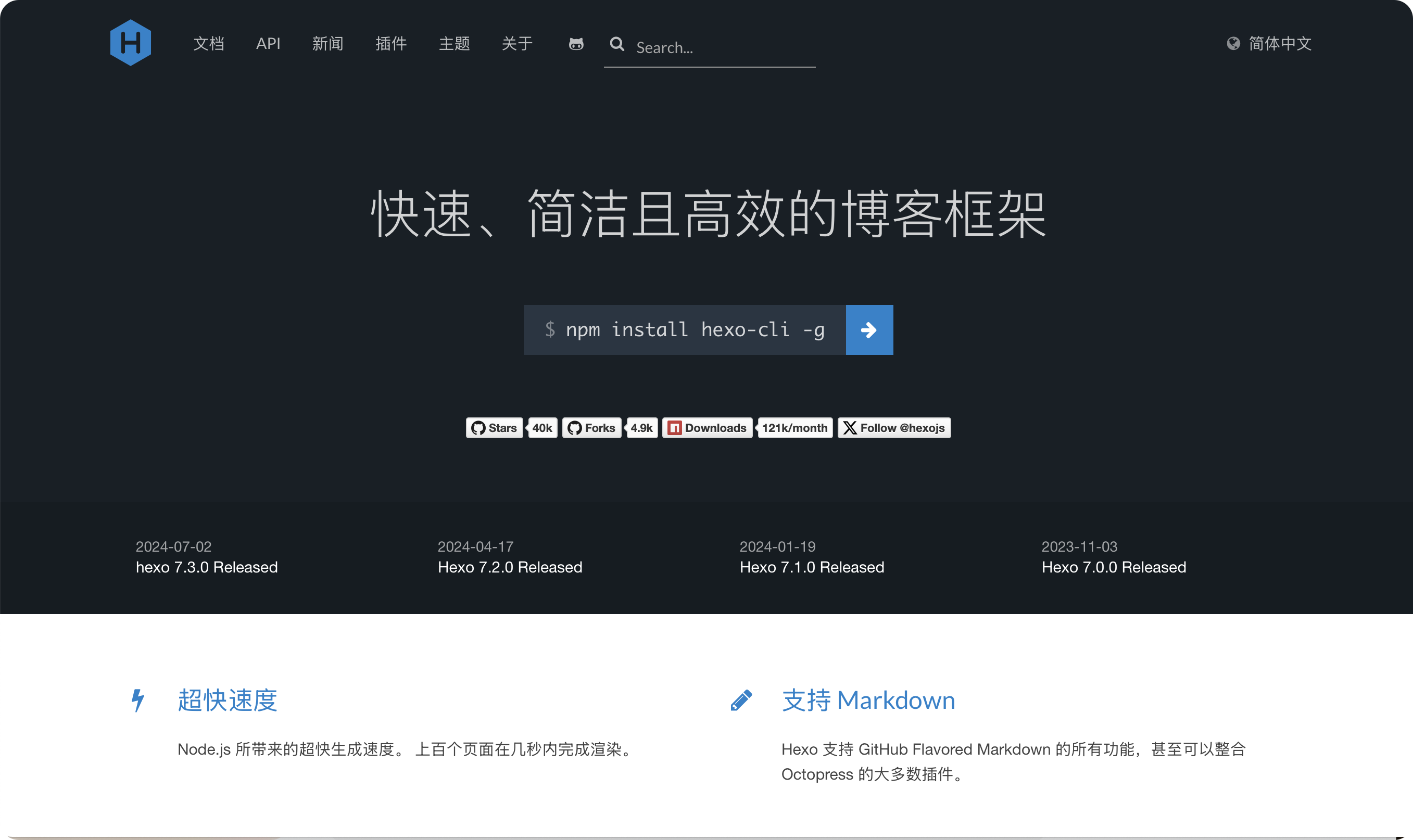The image size is (1413, 840).
Task: Click the GitHub Forks badge
Action: pyautogui.click(x=591, y=428)
